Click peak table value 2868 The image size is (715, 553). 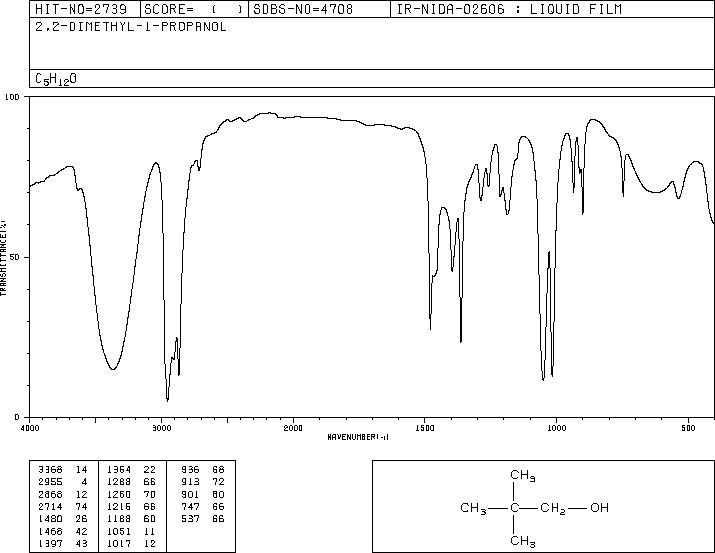(x=50, y=495)
